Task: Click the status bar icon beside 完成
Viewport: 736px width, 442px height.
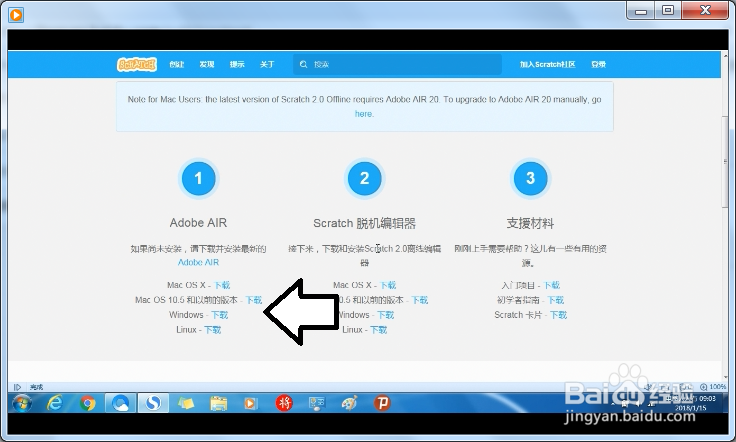Action: coord(17,387)
